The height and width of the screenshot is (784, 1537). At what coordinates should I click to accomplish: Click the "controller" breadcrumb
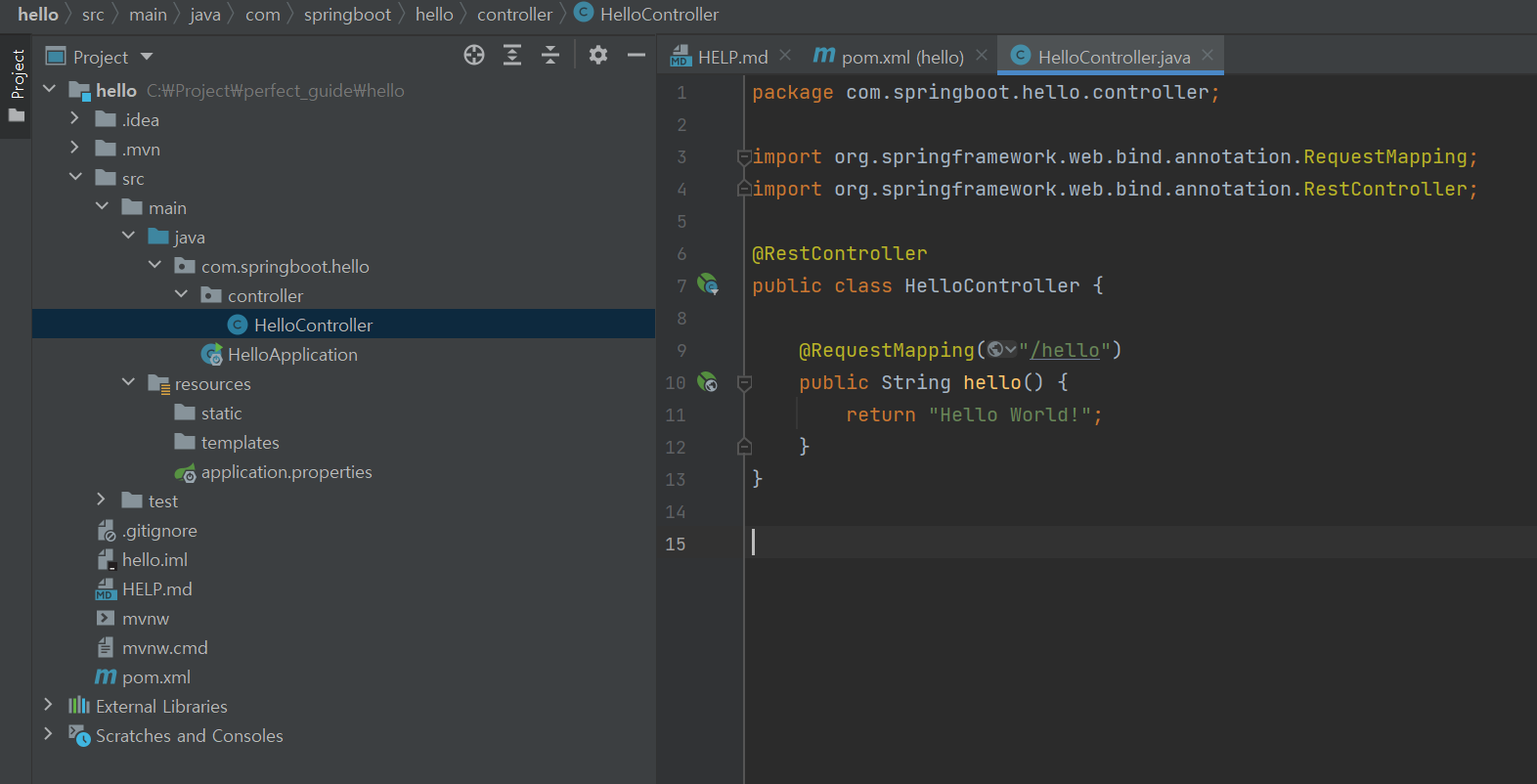(514, 14)
